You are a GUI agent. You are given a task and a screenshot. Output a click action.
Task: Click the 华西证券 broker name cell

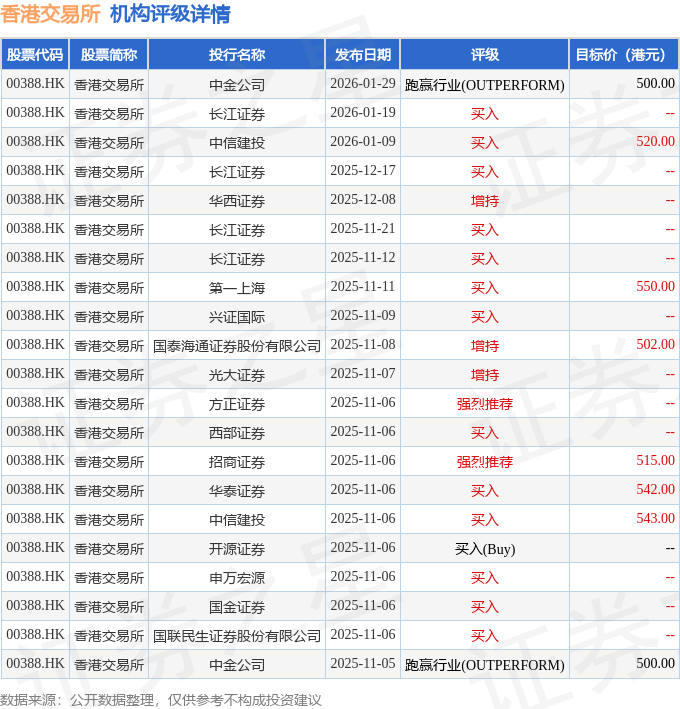(236, 201)
